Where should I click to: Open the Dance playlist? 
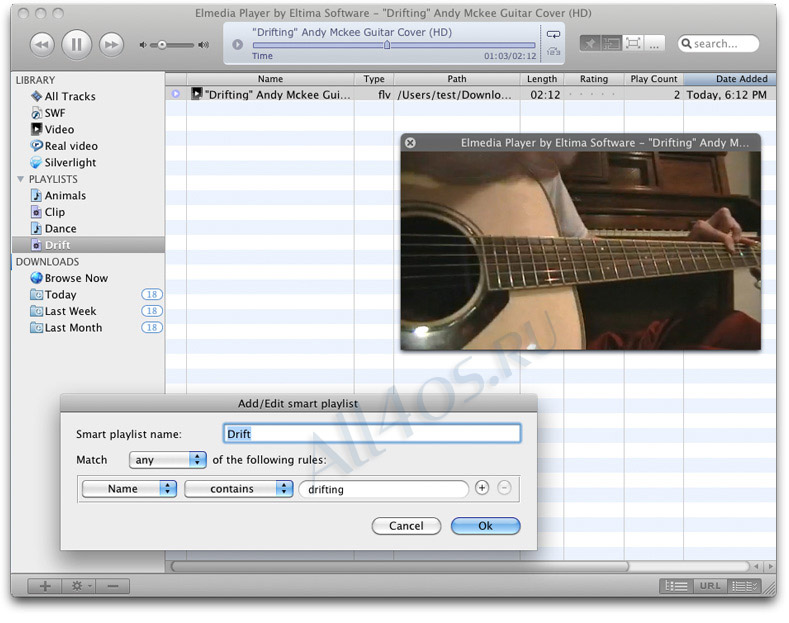[60, 228]
